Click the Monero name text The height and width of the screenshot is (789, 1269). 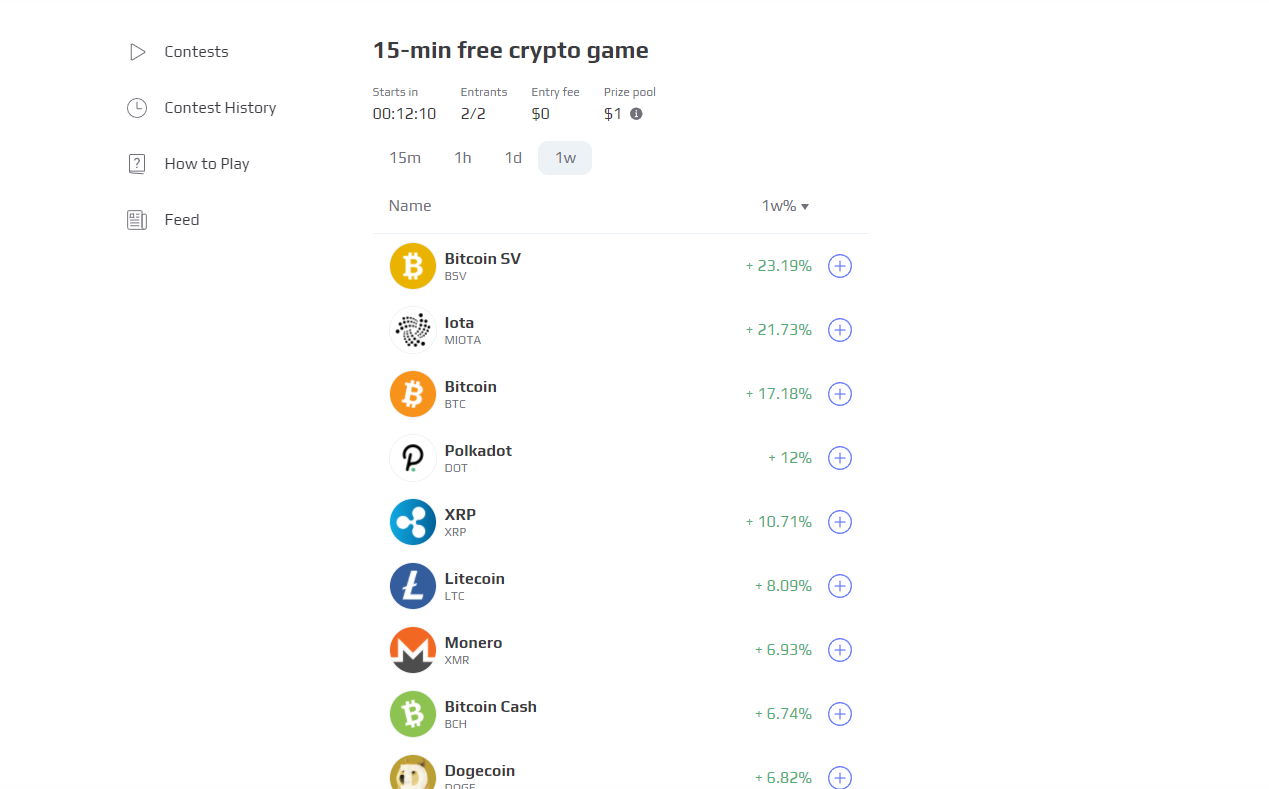point(474,642)
